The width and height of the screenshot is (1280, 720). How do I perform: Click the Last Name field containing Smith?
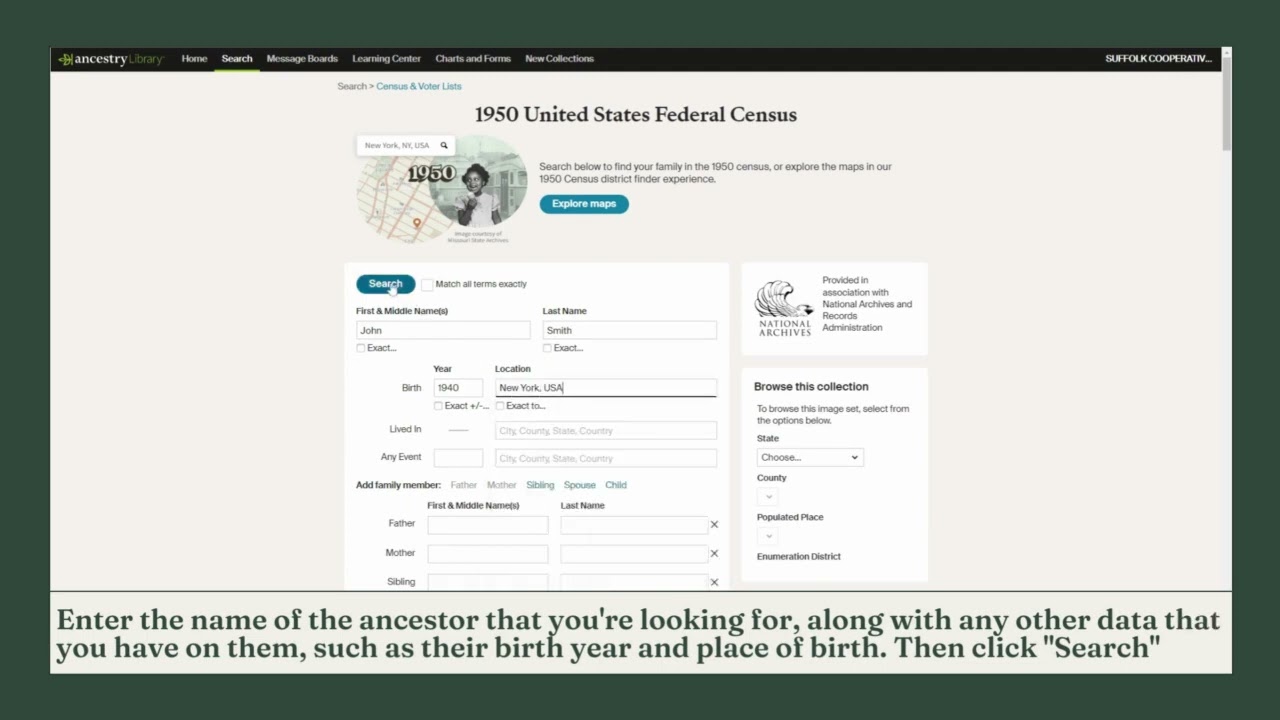[629, 330]
